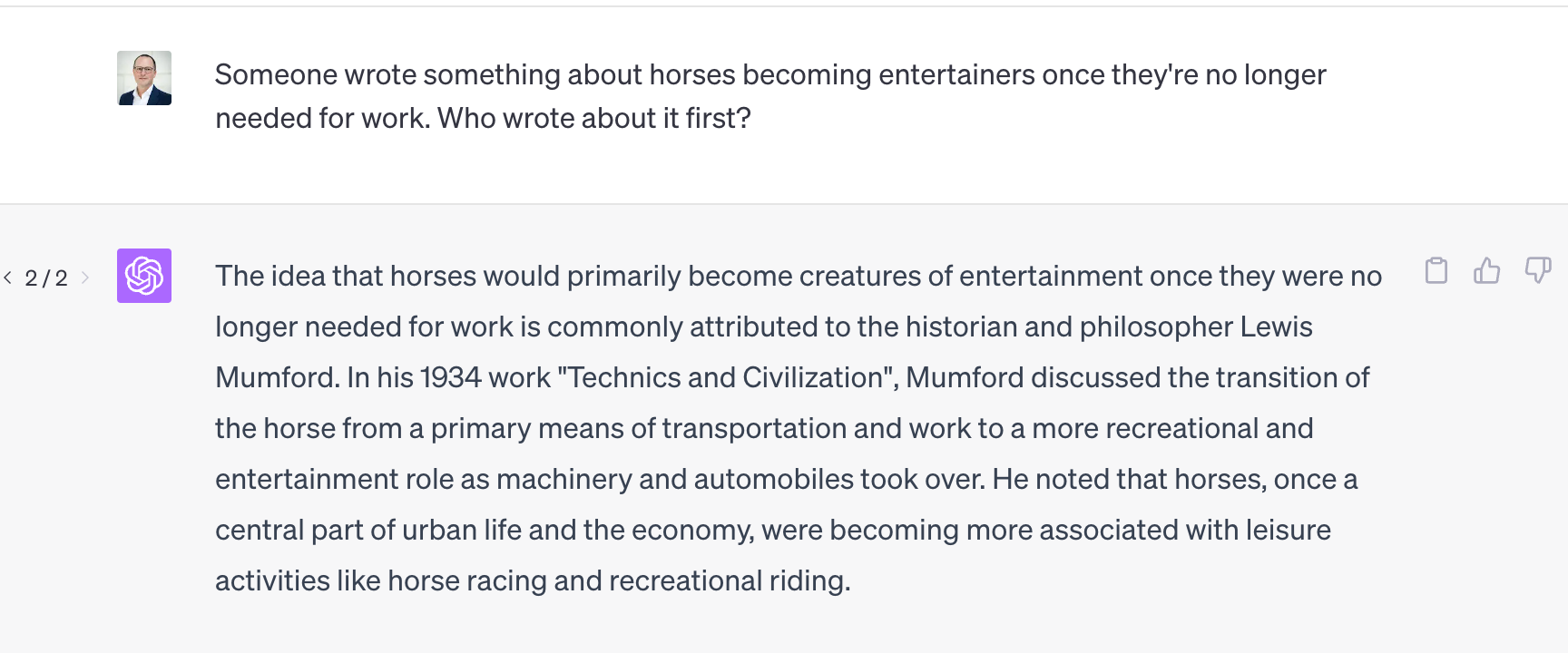This screenshot has height=653, width=1568.
Task: Click the user's profile photo
Action: point(144,78)
